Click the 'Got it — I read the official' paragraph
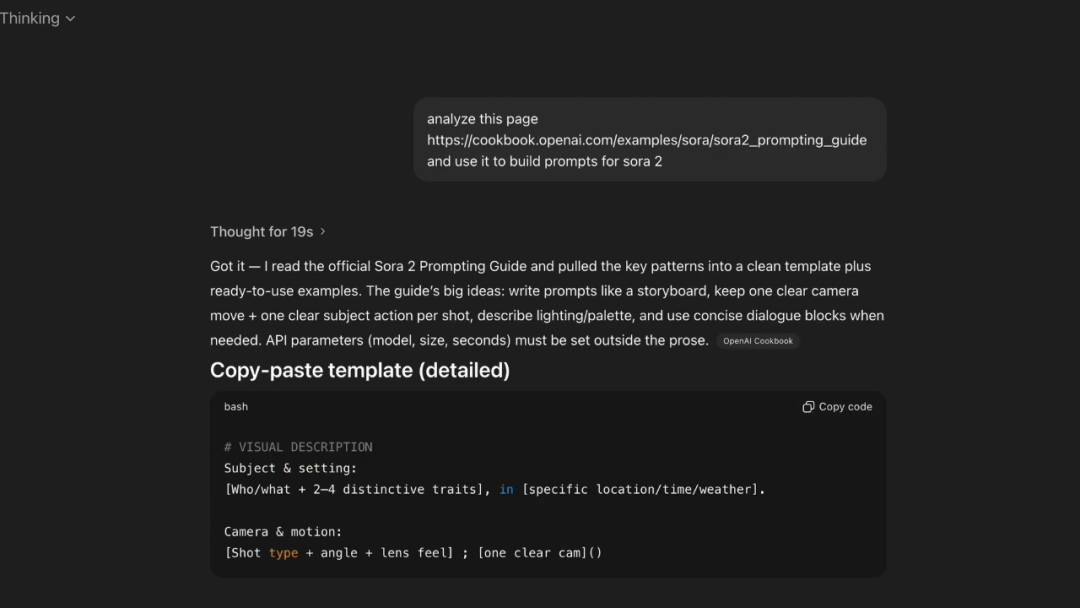This screenshot has width=1080, height=608. [x=548, y=303]
